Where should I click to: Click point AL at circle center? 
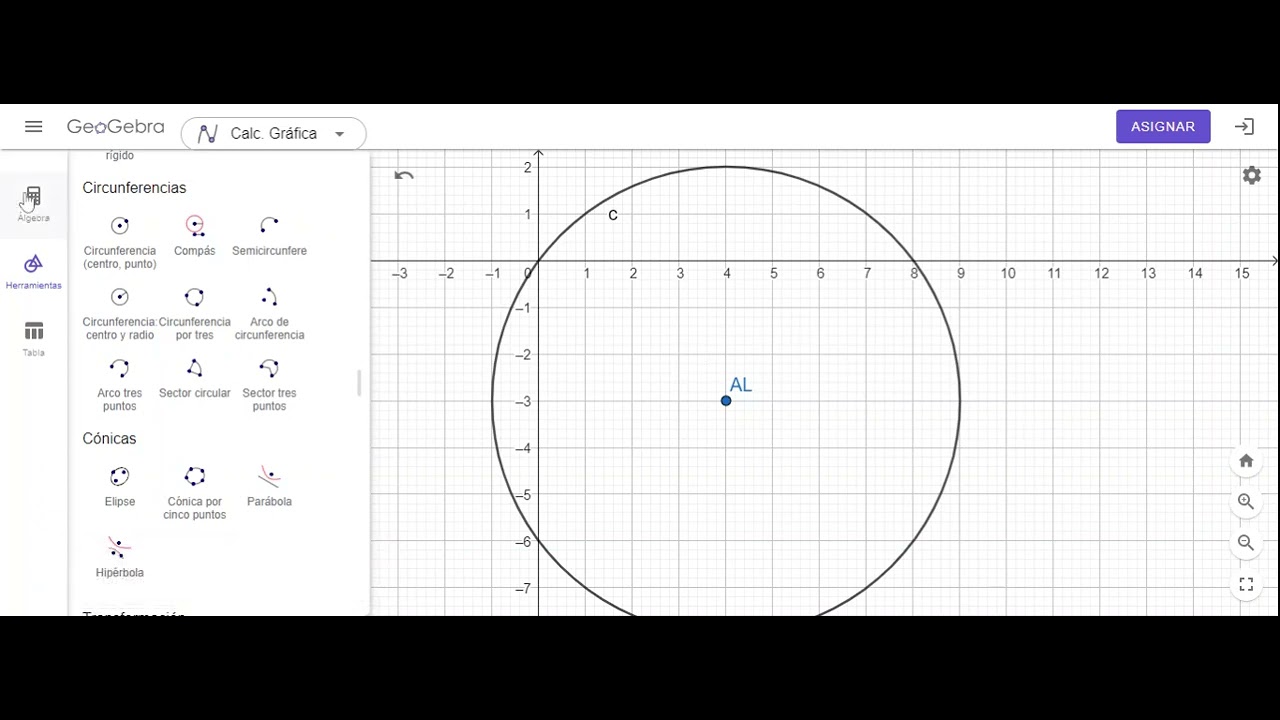coord(726,401)
